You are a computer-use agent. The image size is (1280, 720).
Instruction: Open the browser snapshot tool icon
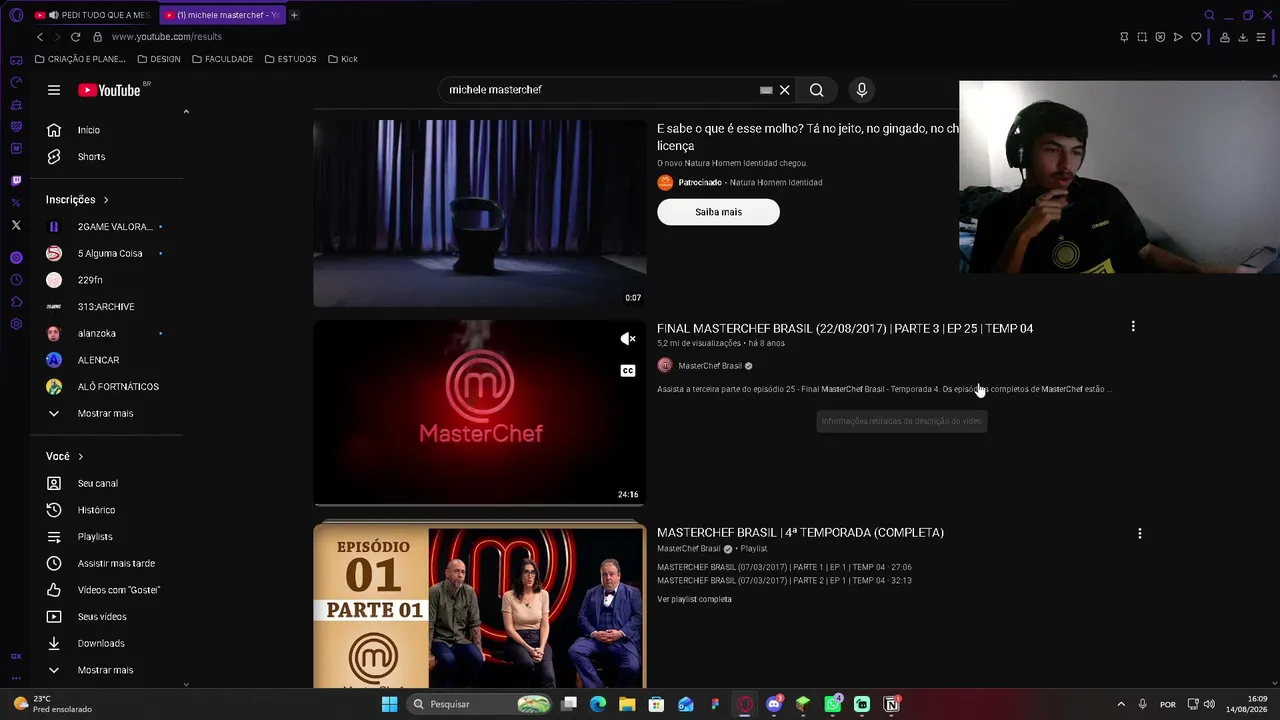(x=1142, y=37)
